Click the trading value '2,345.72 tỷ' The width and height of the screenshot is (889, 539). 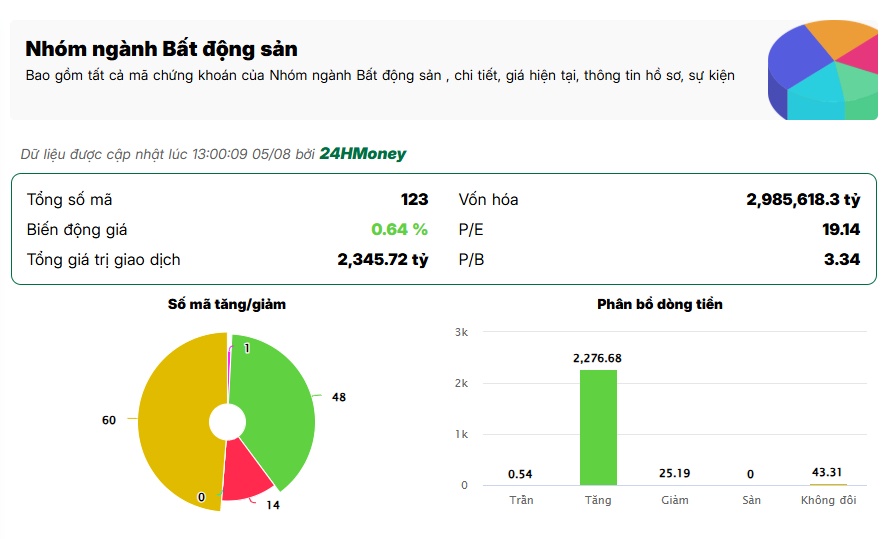(x=383, y=260)
